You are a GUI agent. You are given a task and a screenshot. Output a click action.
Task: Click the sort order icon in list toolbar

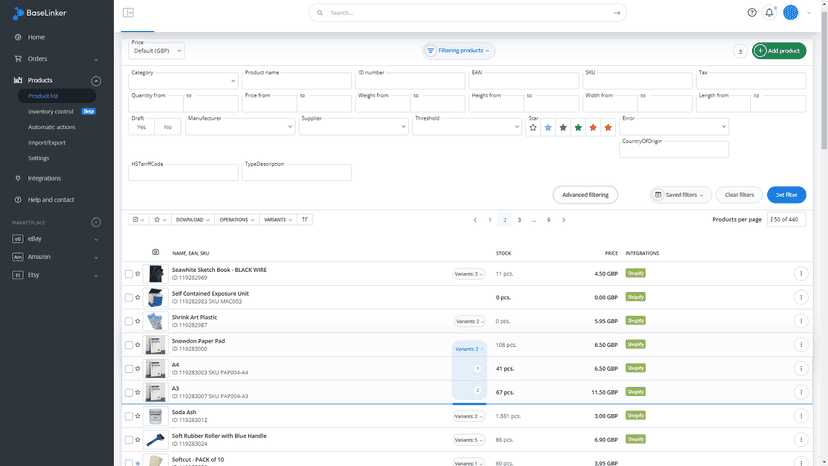pos(305,219)
